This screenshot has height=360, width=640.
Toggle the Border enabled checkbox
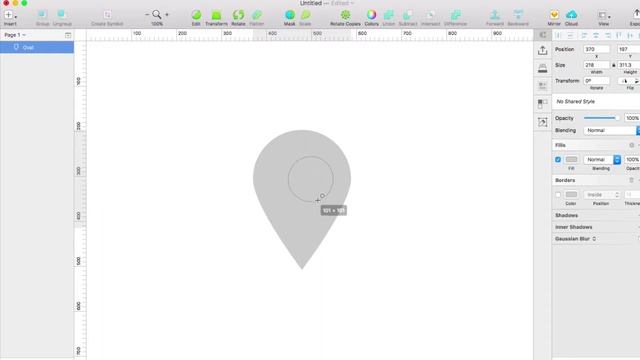coord(558,195)
